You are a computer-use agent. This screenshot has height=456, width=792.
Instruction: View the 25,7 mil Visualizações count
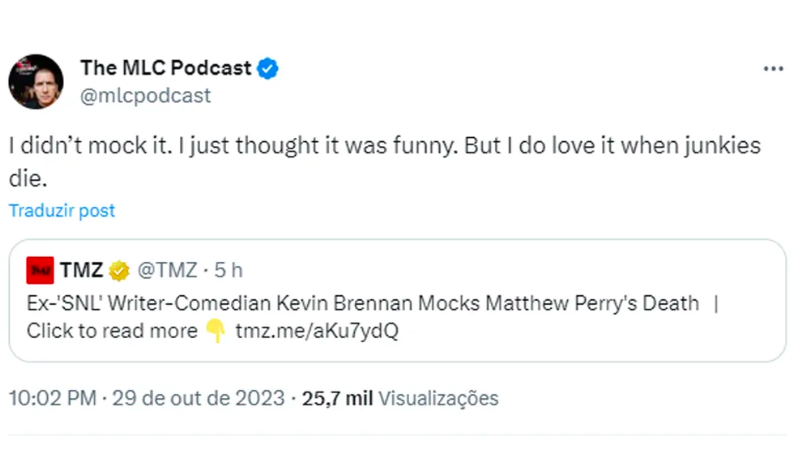click(399, 398)
